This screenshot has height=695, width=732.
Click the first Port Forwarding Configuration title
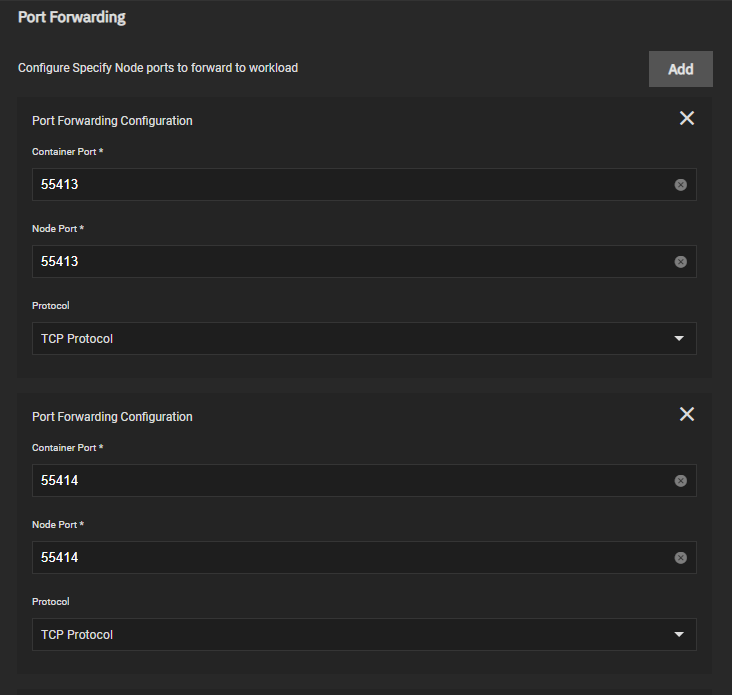112,121
